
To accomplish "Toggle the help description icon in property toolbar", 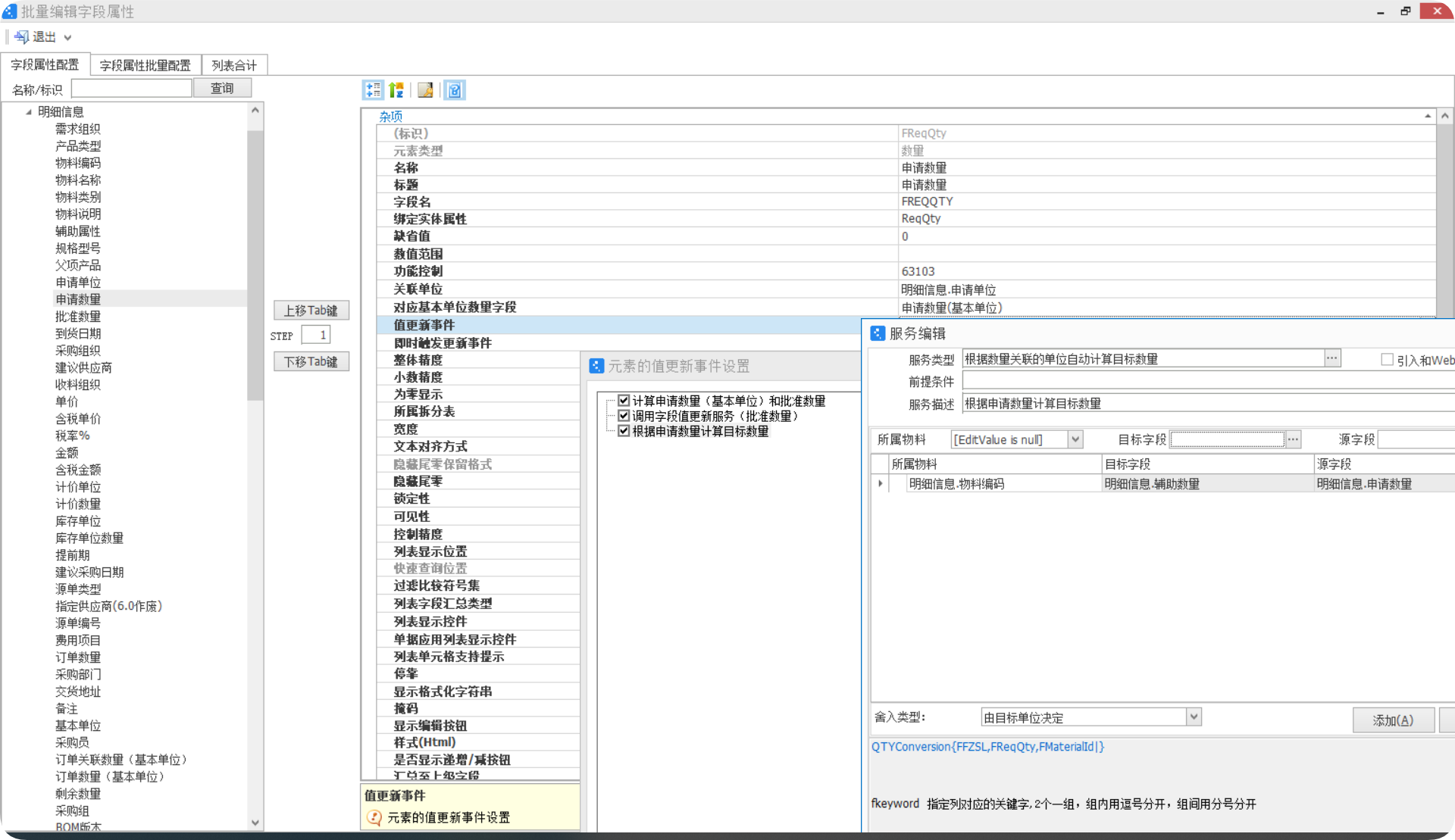I will pyautogui.click(x=455, y=90).
